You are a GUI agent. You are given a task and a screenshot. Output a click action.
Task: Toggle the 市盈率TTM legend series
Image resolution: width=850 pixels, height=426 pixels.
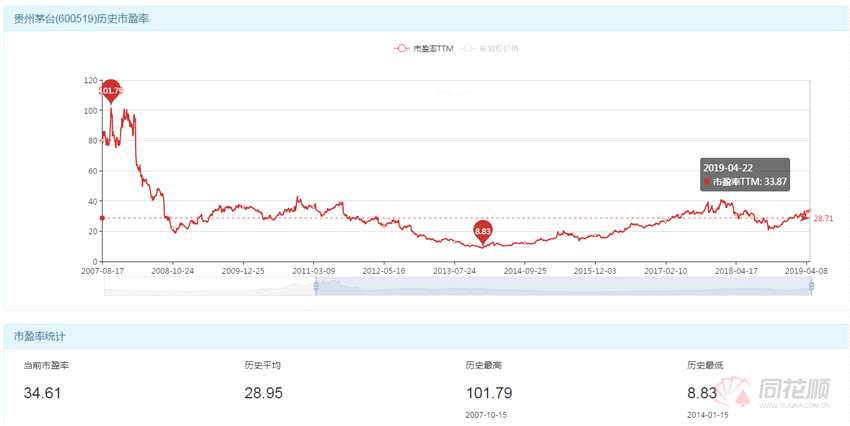[x=424, y=48]
